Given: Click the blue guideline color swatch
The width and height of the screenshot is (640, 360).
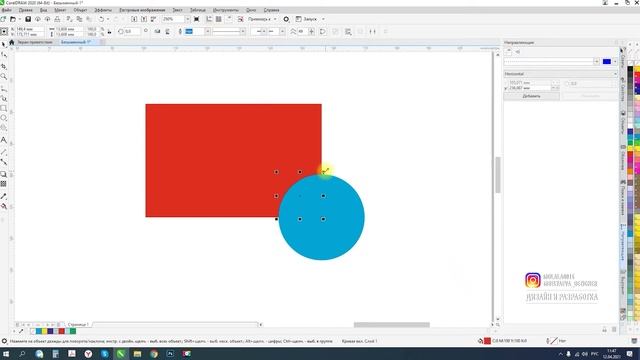Looking at the screenshot, I should (x=607, y=62).
